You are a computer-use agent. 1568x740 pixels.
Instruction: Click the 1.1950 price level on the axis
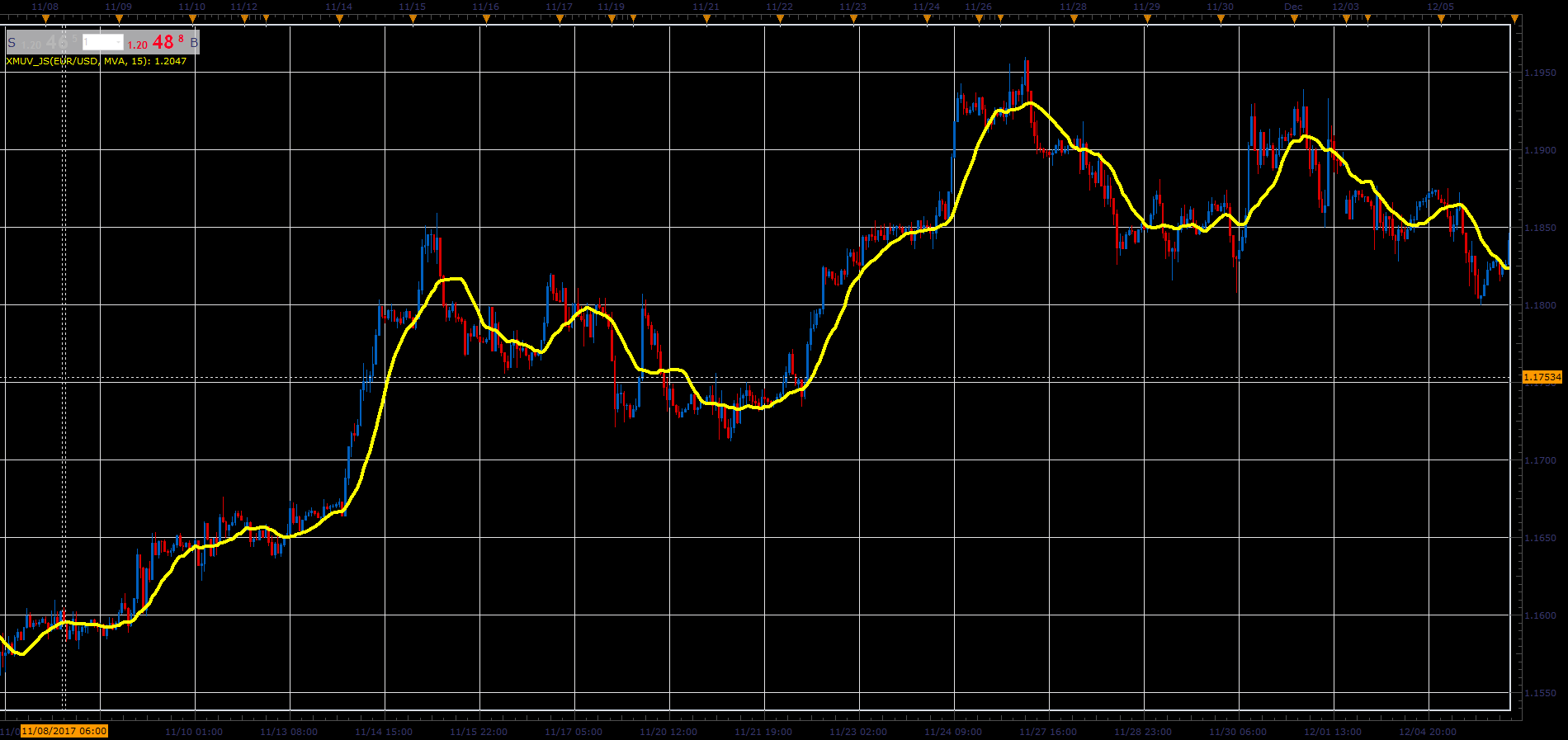point(1540,73)
